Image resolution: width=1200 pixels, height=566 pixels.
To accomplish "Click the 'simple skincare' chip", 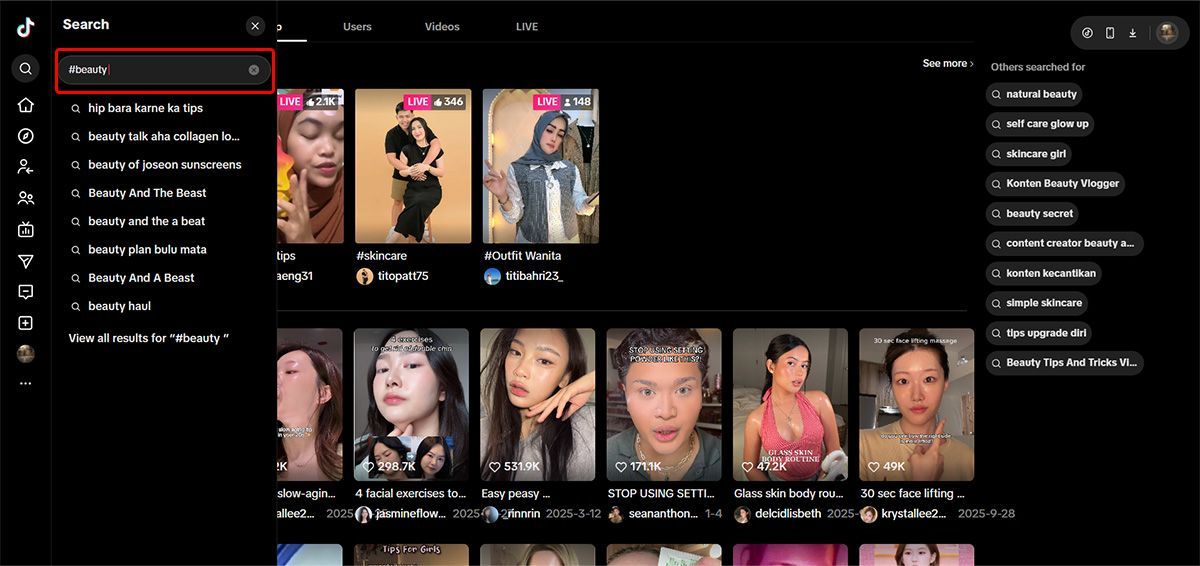I will (x=1037, y=303).
